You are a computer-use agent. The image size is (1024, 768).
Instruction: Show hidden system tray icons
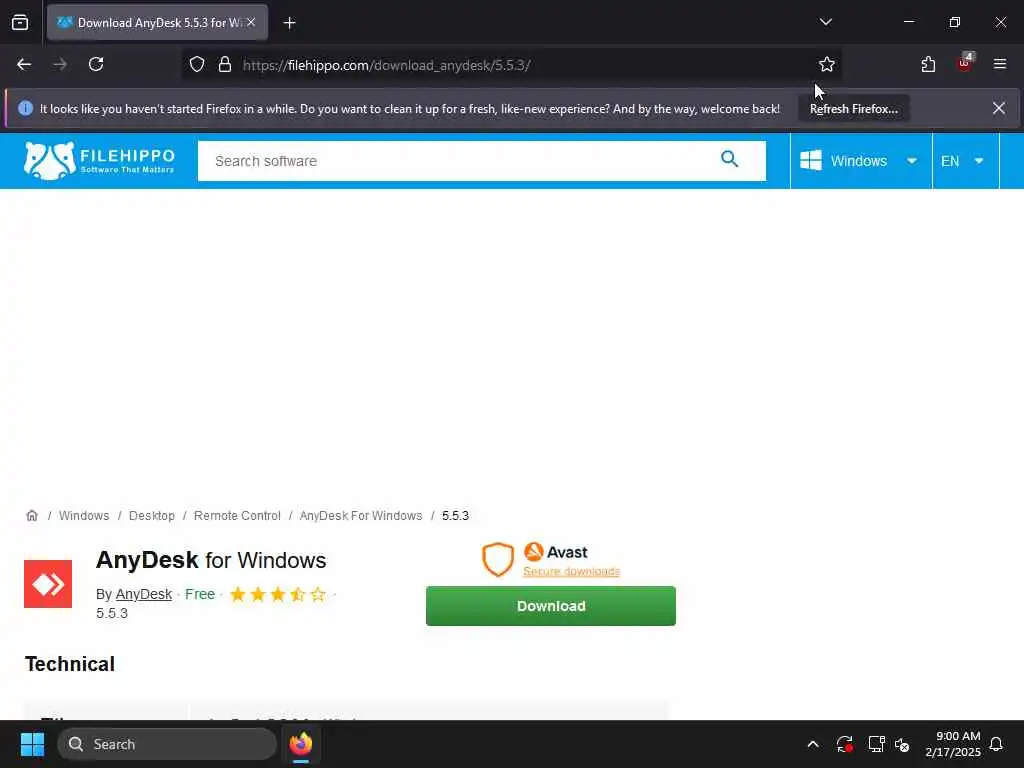point(813,744)
